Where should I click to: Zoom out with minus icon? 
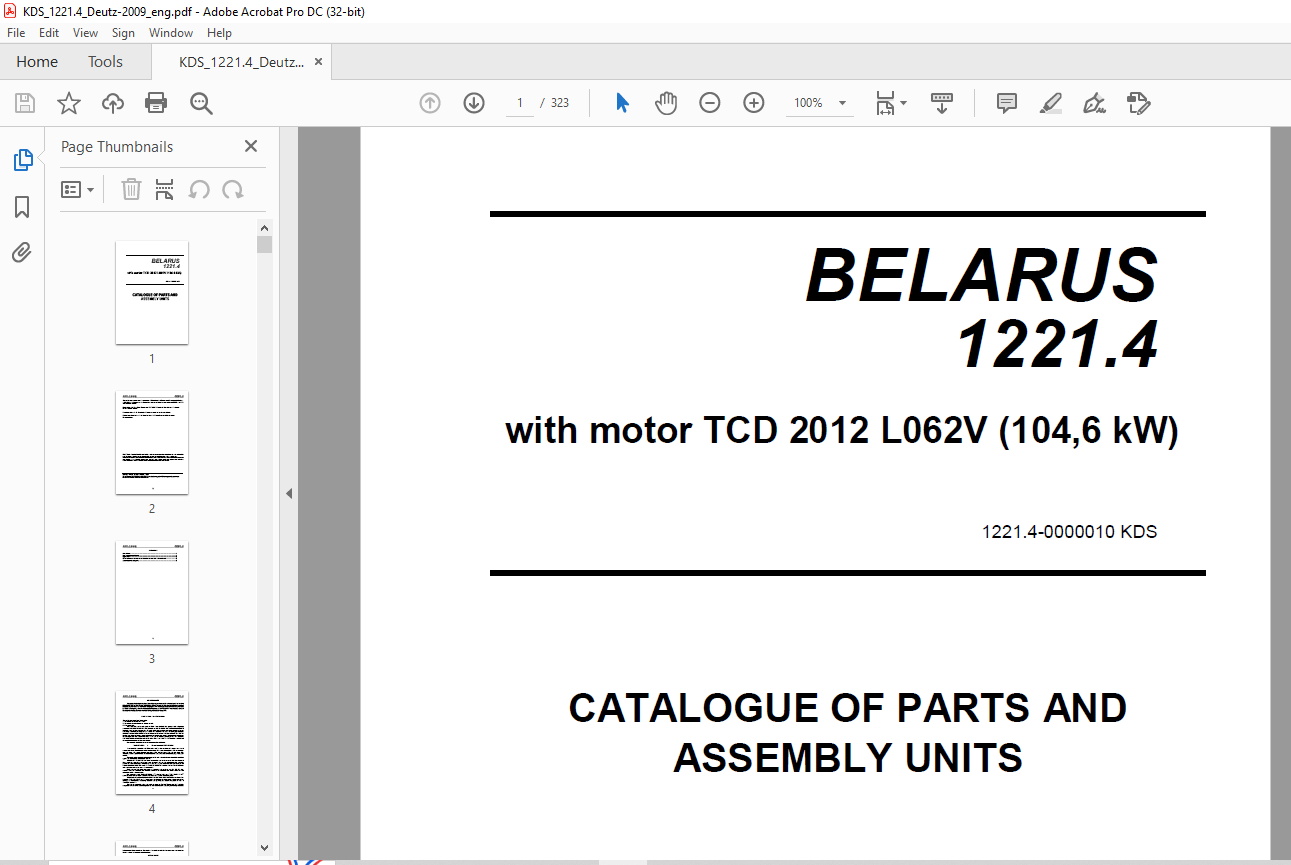click(710, 103)
